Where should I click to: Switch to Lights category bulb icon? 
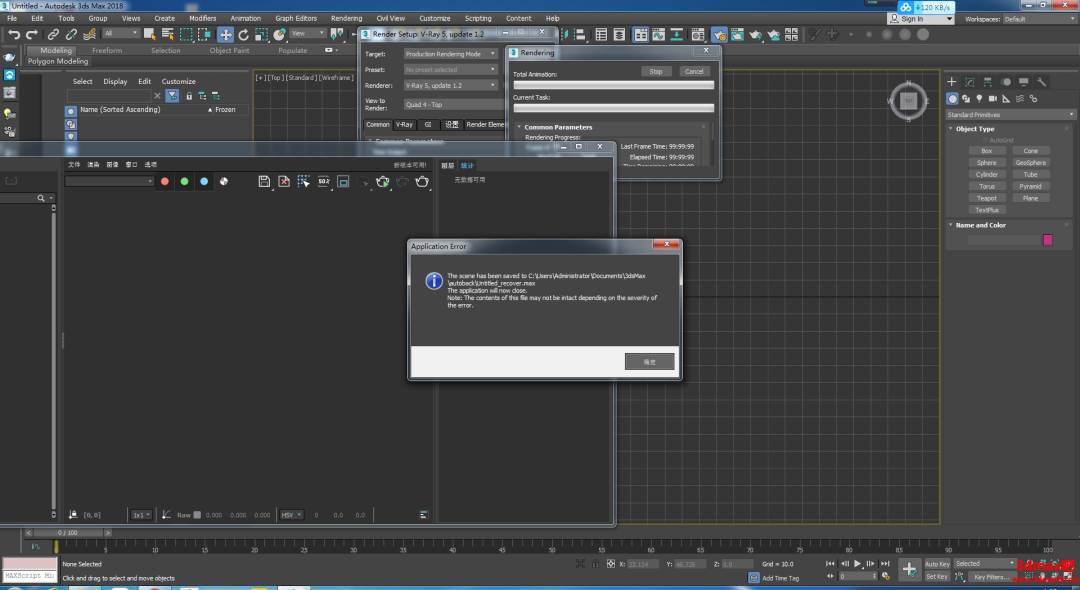[x=979, y=98]
